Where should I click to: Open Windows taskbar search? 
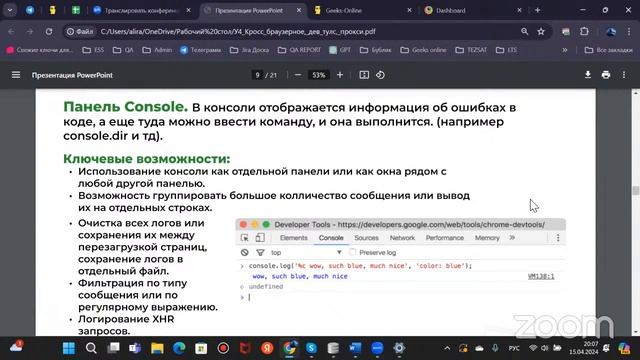(x=91, y=348)
